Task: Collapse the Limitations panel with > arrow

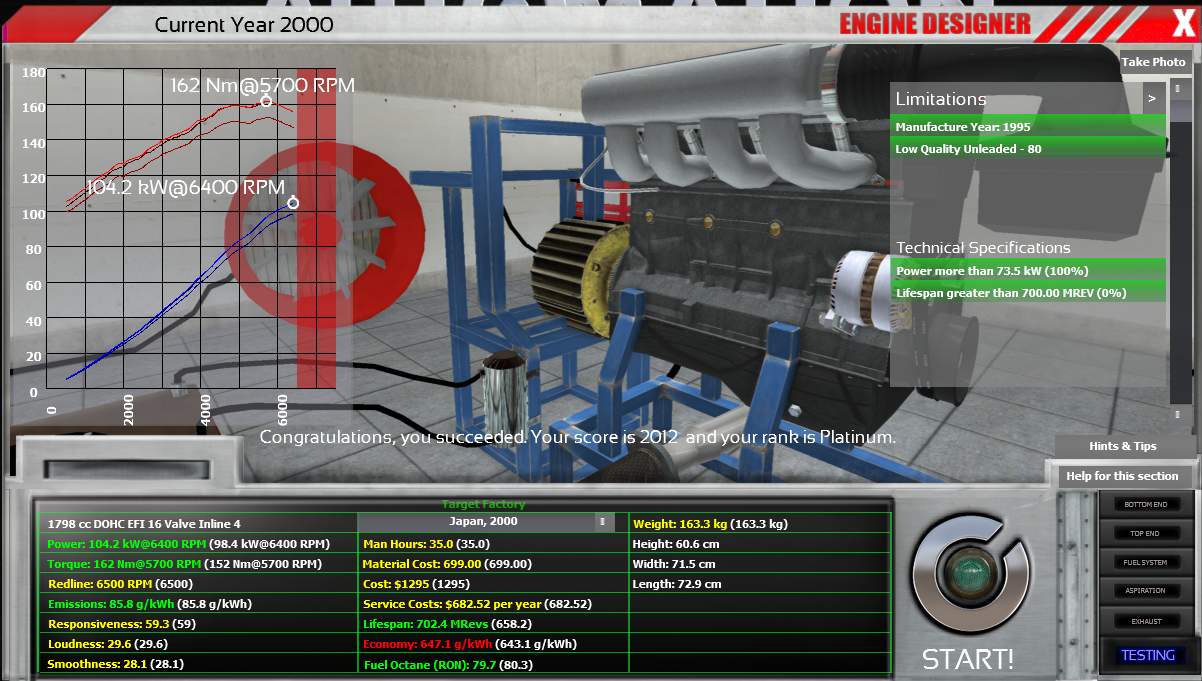Action: click(x=1152, y=99)
